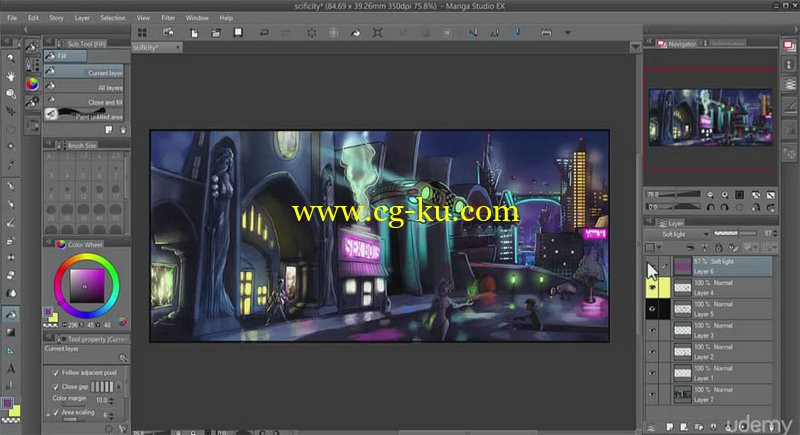Open the Layer menu
The image size is (800, 435).
pyautogui.click(x=82, y=18)
